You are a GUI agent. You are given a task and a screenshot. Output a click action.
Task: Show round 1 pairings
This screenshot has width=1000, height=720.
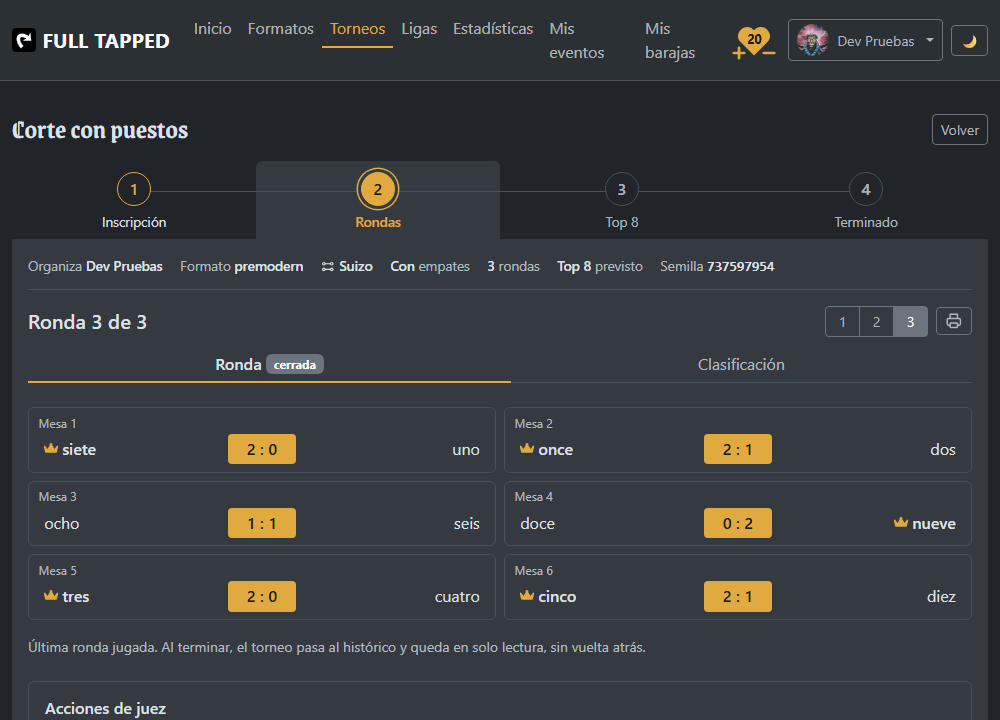(842, 321)
